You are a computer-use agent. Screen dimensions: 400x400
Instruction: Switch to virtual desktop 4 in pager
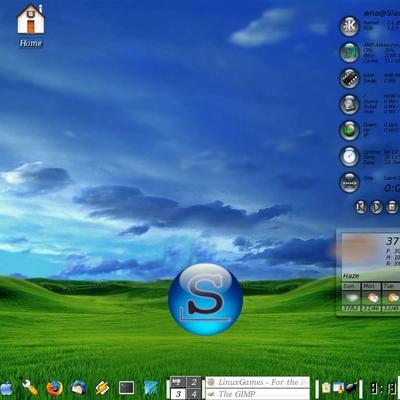coord(194,394)
